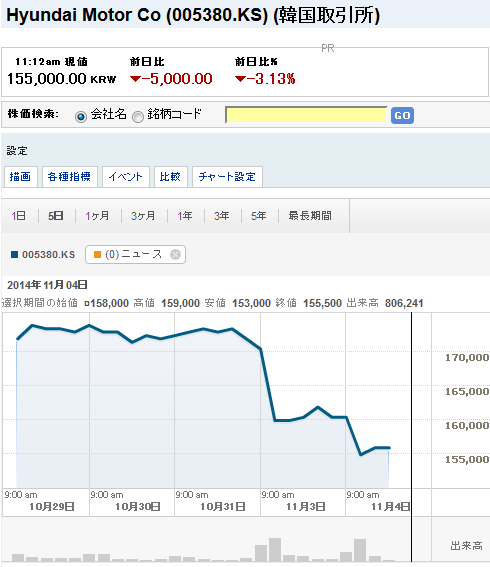Click the (0) ニュース legend label
Viewport: 490px width, 567px height.
coord(133,254)
